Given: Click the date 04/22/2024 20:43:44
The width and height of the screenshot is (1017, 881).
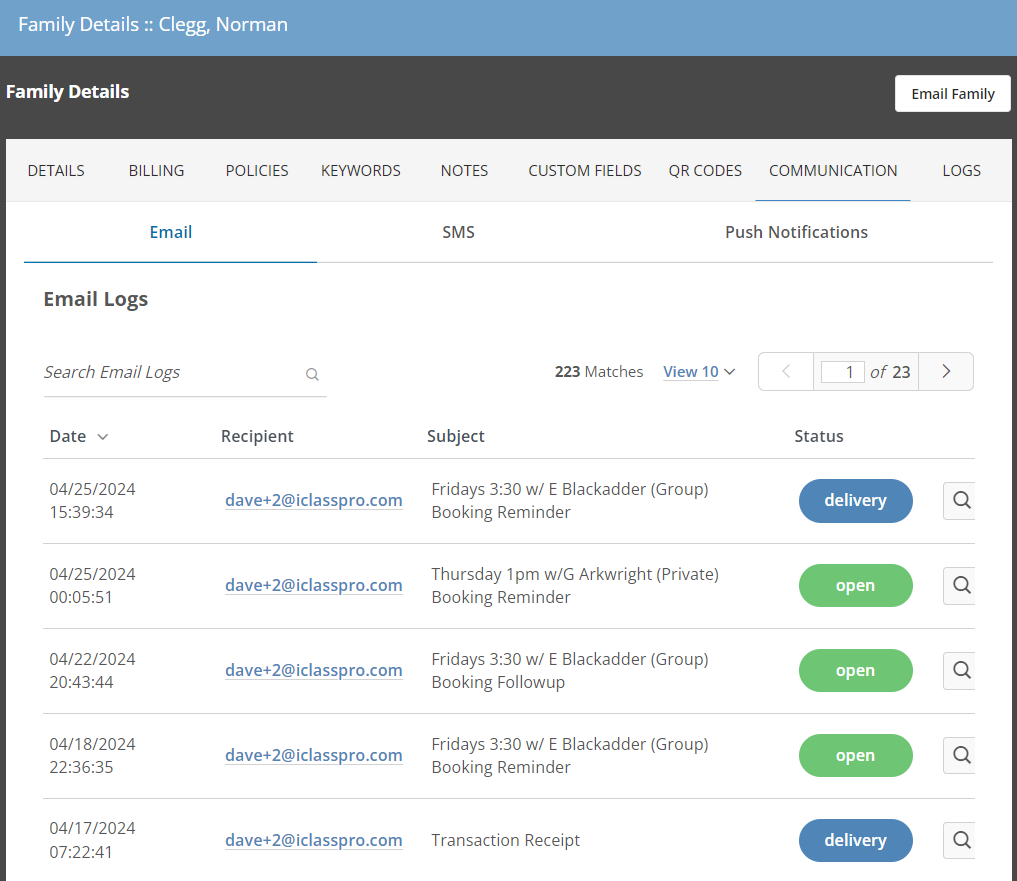Looking at the screenshot, I should tap(92, 671).
